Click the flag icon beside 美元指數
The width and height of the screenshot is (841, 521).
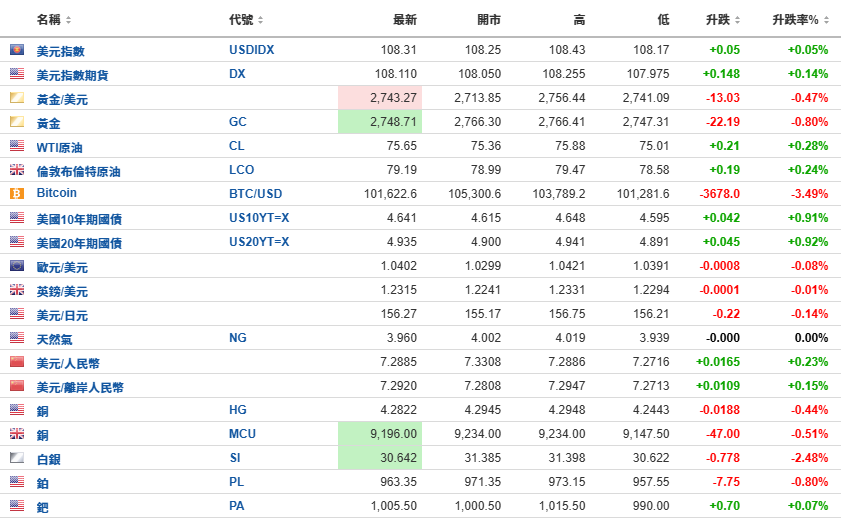click(x=17, y=50)
